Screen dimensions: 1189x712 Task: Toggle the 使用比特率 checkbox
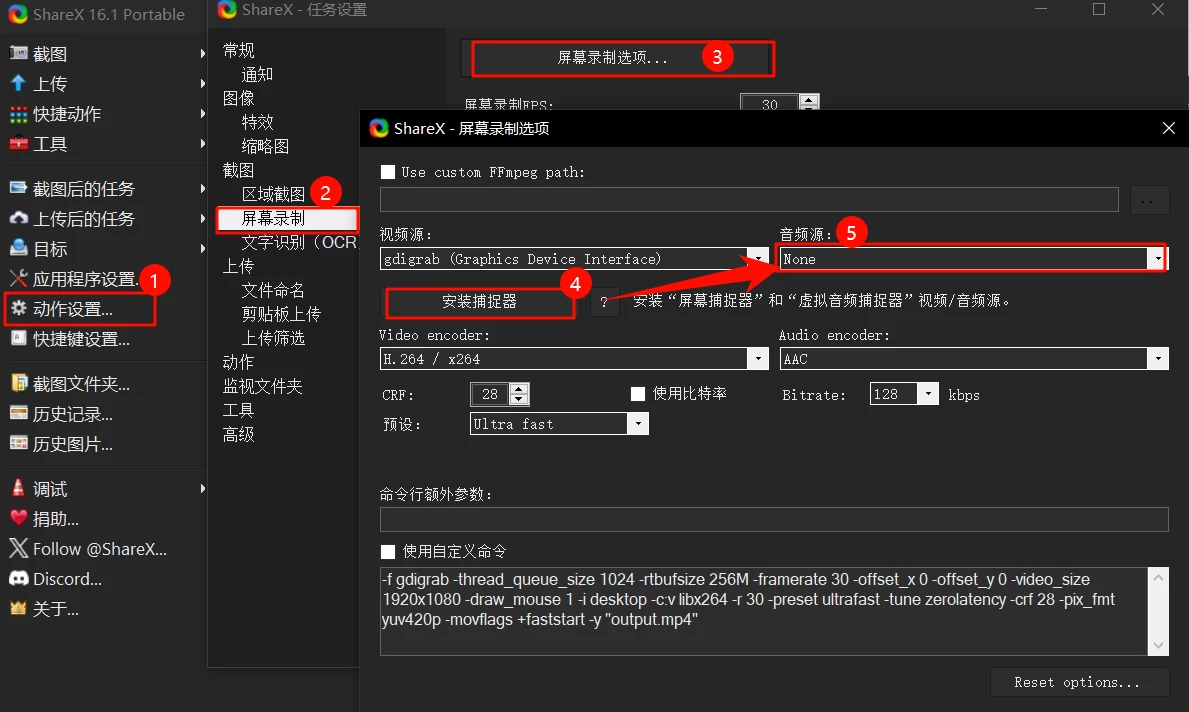click(x=638, y=394)
